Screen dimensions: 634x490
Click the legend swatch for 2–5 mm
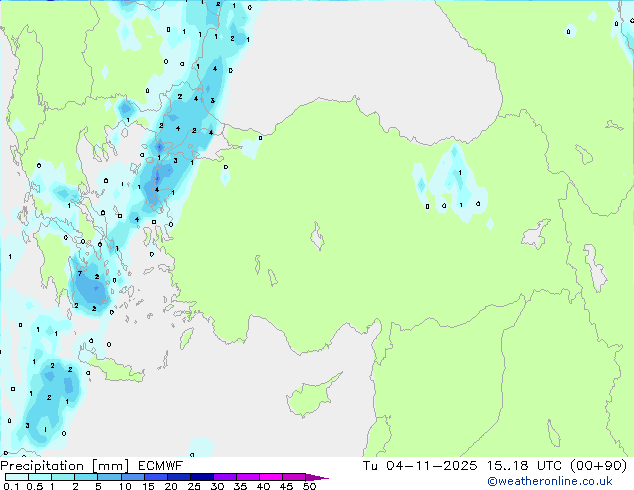tap(86, 477)
